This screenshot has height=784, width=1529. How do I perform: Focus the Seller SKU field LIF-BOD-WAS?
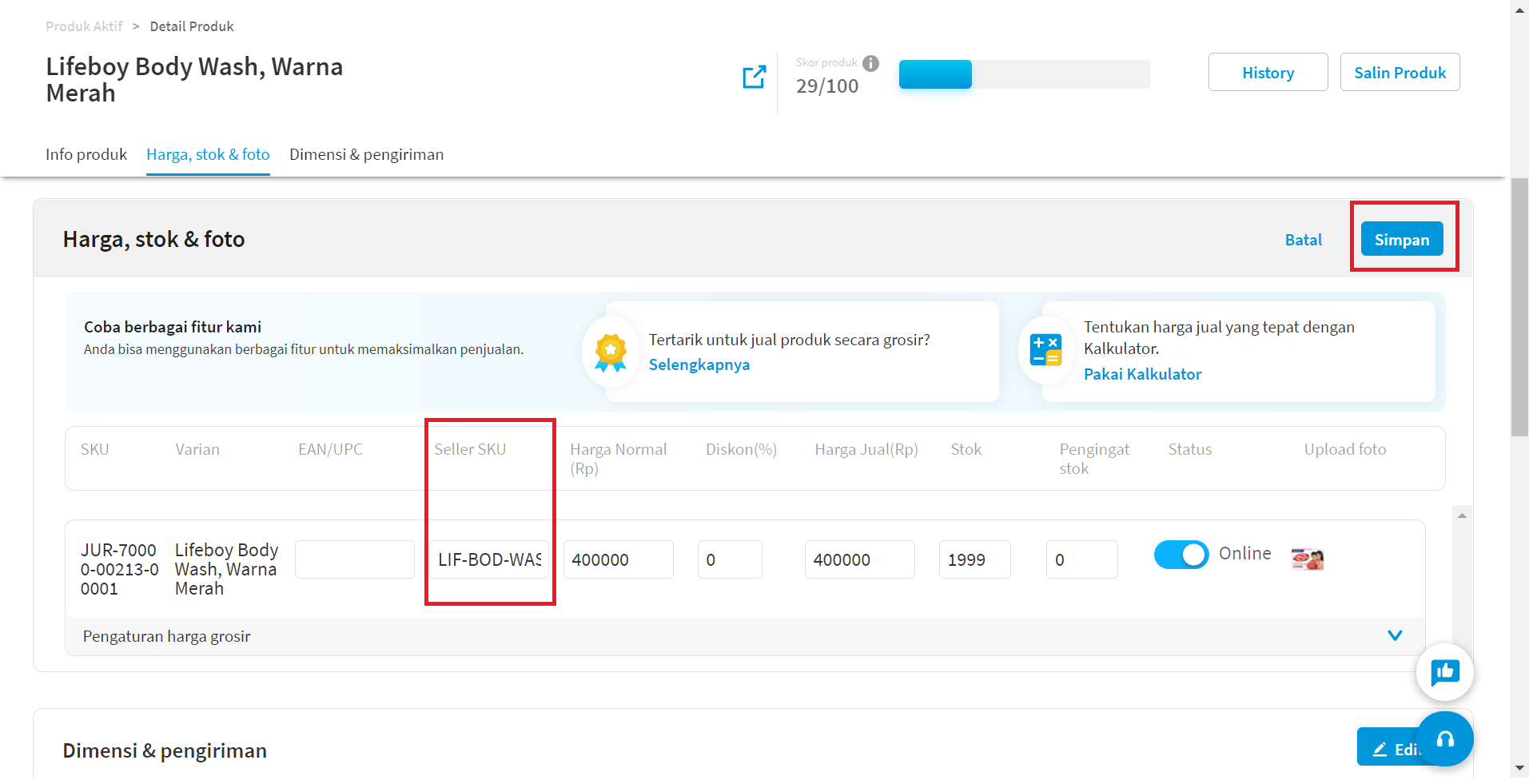pyautogui.click(x=489, y=559)
